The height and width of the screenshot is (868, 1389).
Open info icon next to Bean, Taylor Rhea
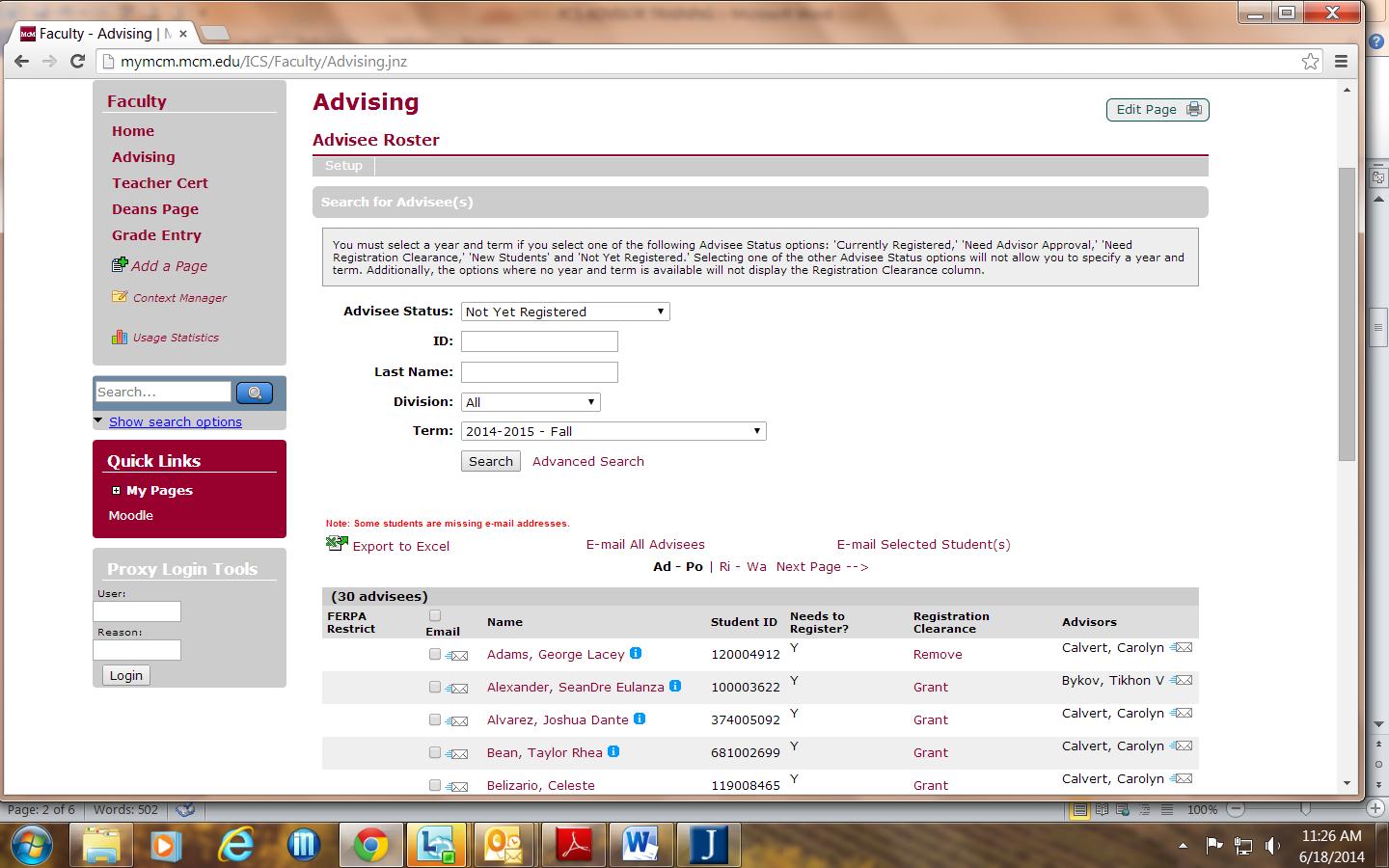[613, 751]
